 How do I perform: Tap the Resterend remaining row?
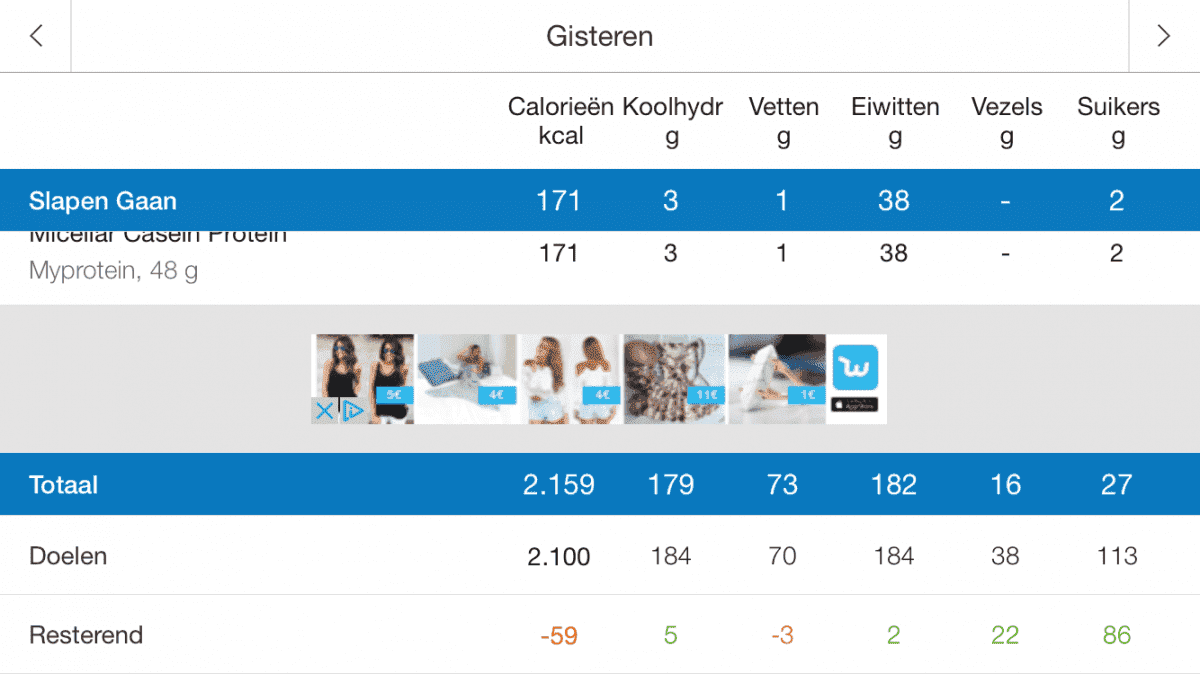click(86, 635)
